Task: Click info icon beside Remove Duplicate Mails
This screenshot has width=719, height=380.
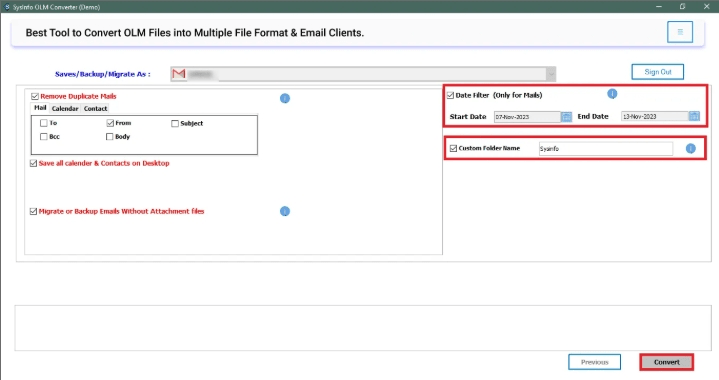Action: 285,98
